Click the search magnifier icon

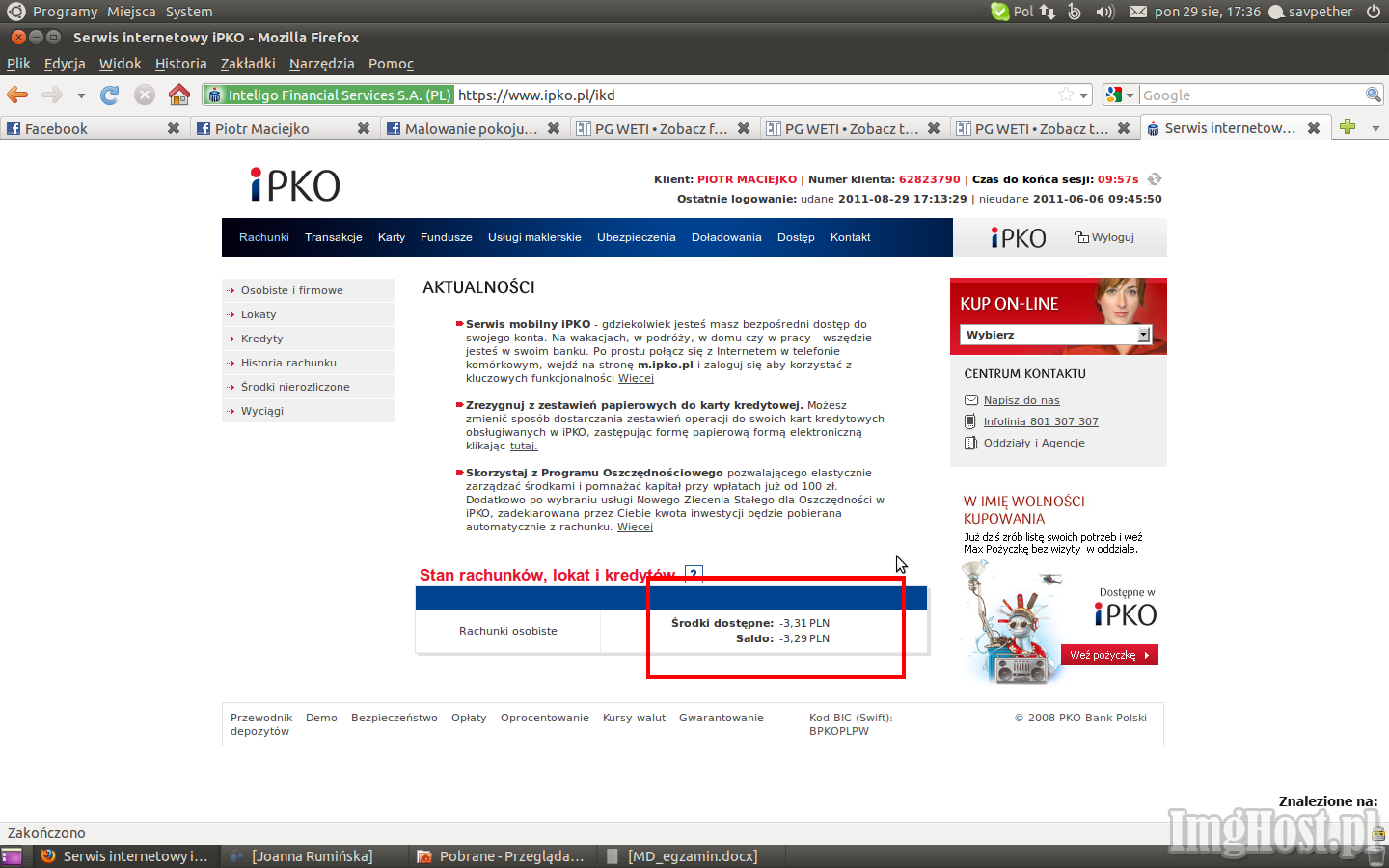tap(1374, 95)
